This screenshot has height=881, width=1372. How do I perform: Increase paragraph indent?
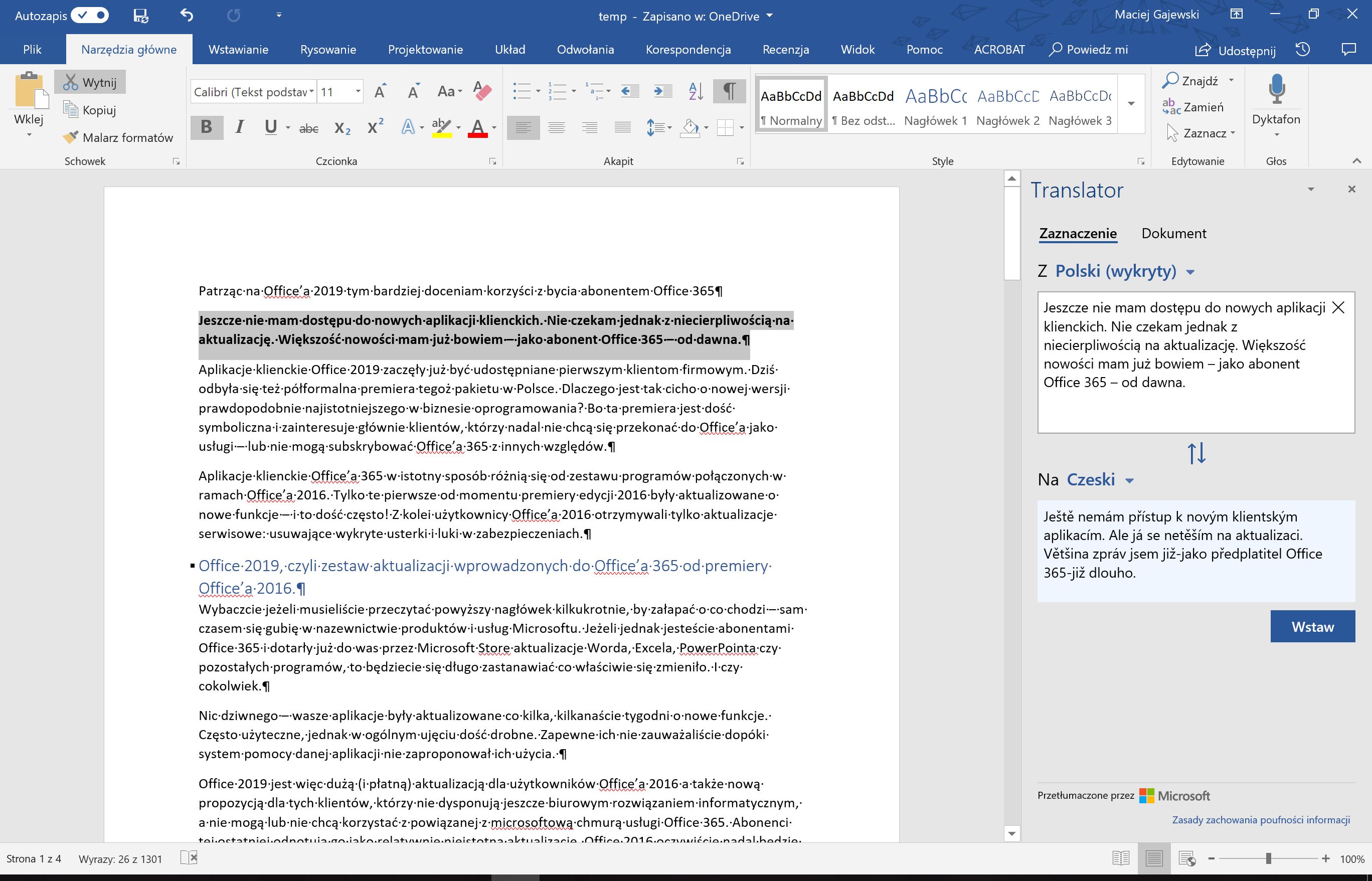[x=663, y=91]
